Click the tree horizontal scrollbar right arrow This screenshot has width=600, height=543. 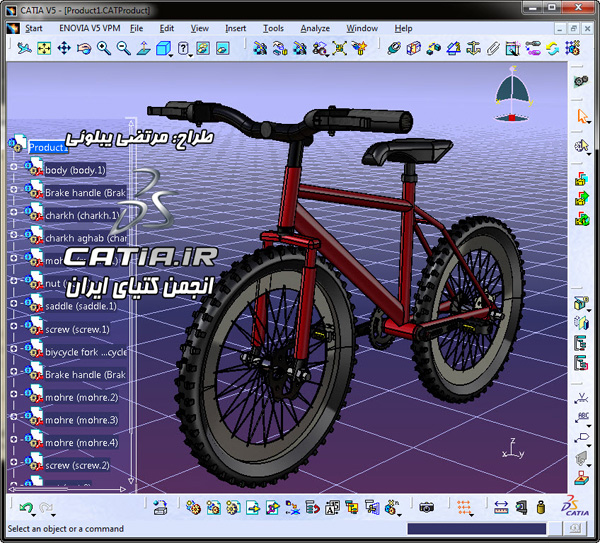coord(122,489)
